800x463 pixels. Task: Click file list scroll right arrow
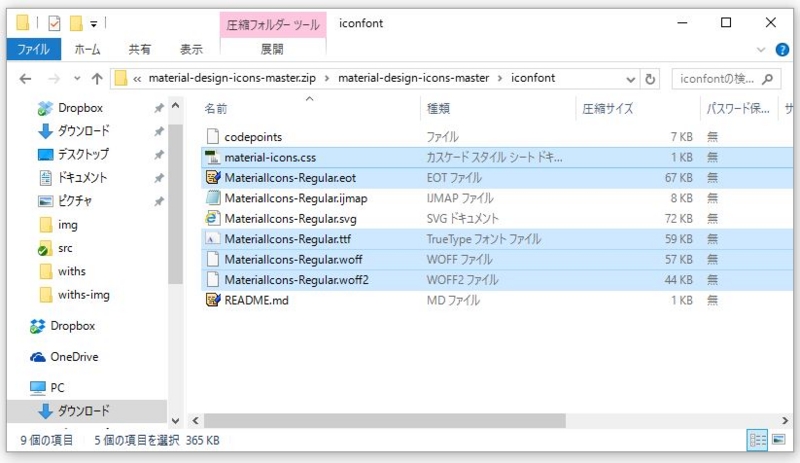(785, 421)
